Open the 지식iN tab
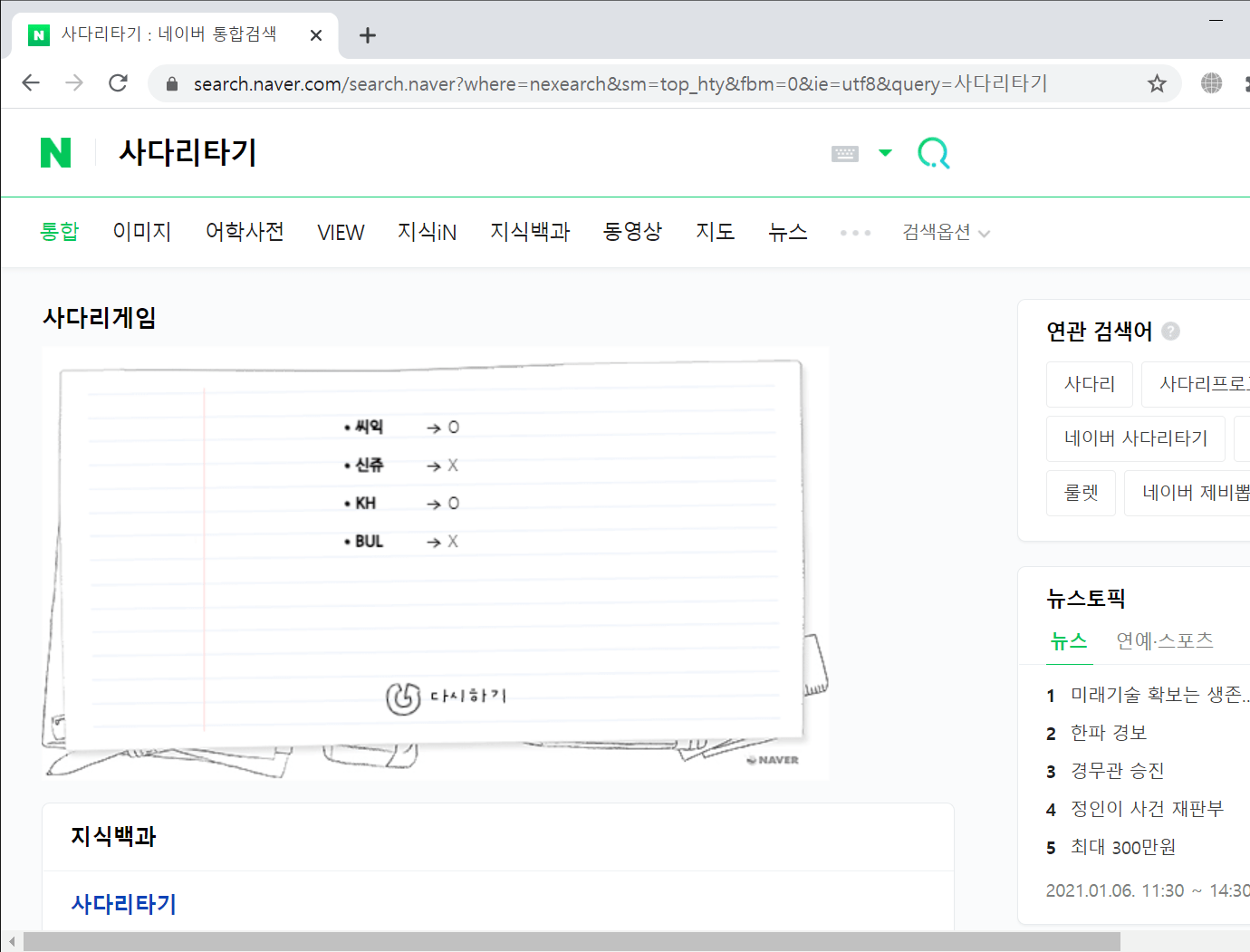Viewport: 1250px width, 952px height. click(427, 232)
